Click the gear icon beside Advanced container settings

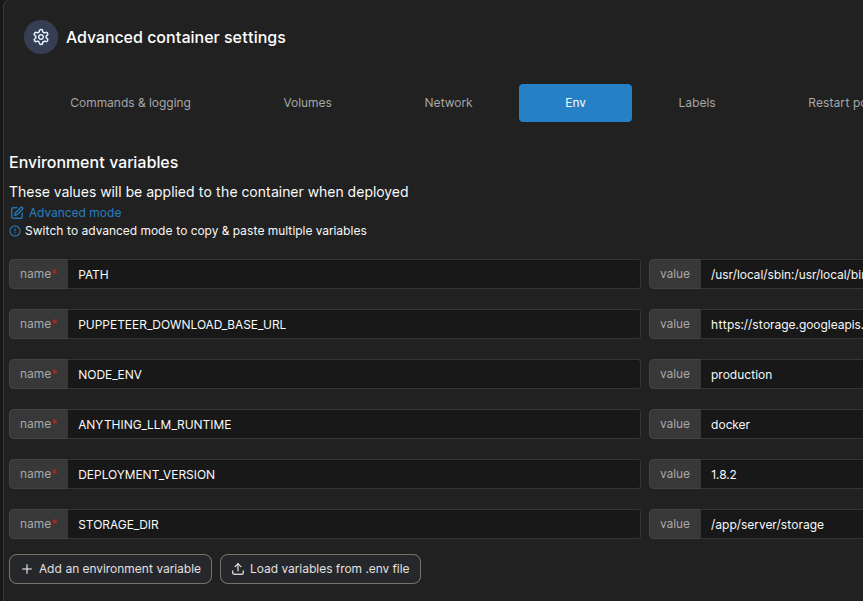click(x=41, y=37)
